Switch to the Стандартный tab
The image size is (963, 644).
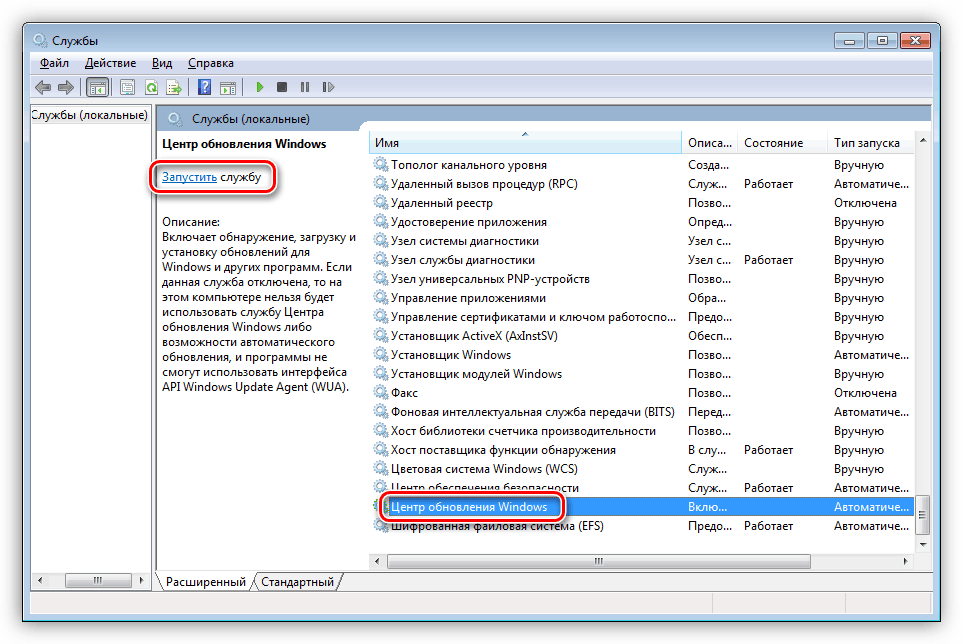tap(297, 581)
